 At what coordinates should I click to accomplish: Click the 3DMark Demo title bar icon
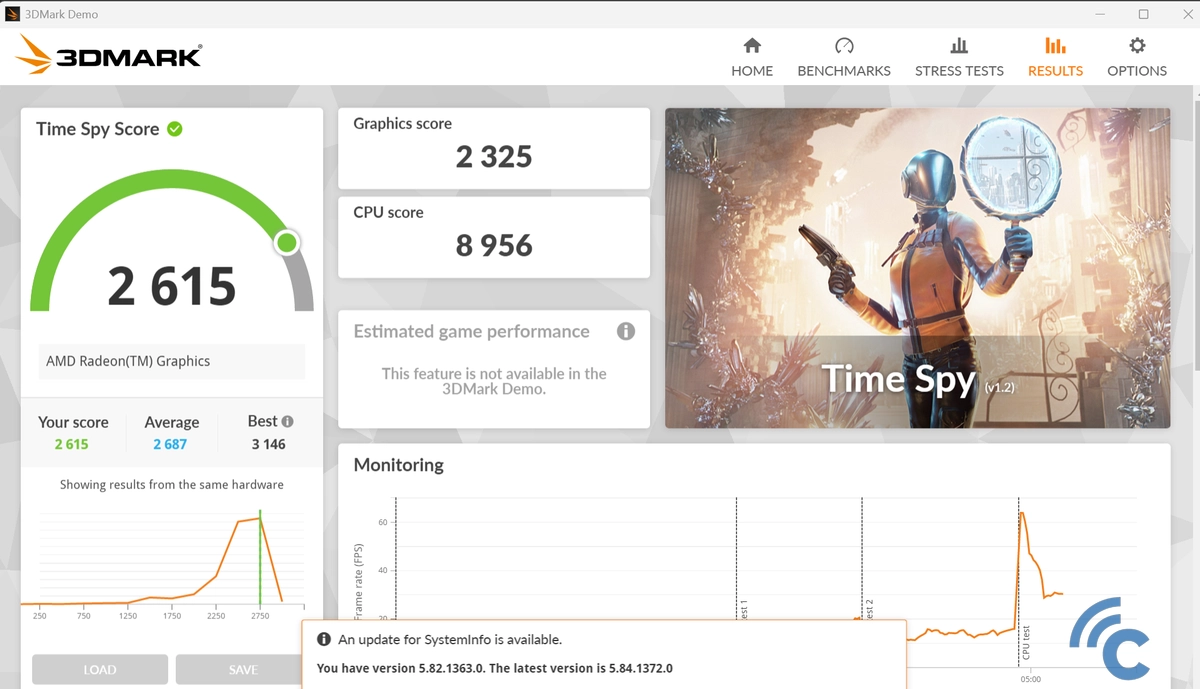(x=13, y=14)
